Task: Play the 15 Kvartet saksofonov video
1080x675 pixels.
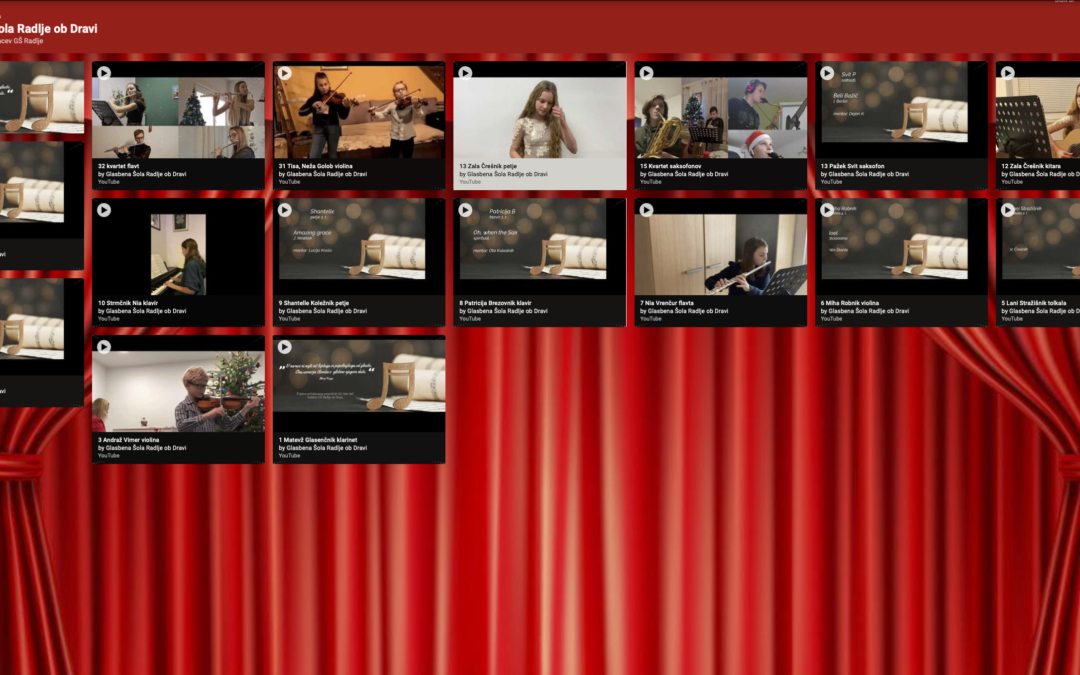Action: [x=646, y=73]
